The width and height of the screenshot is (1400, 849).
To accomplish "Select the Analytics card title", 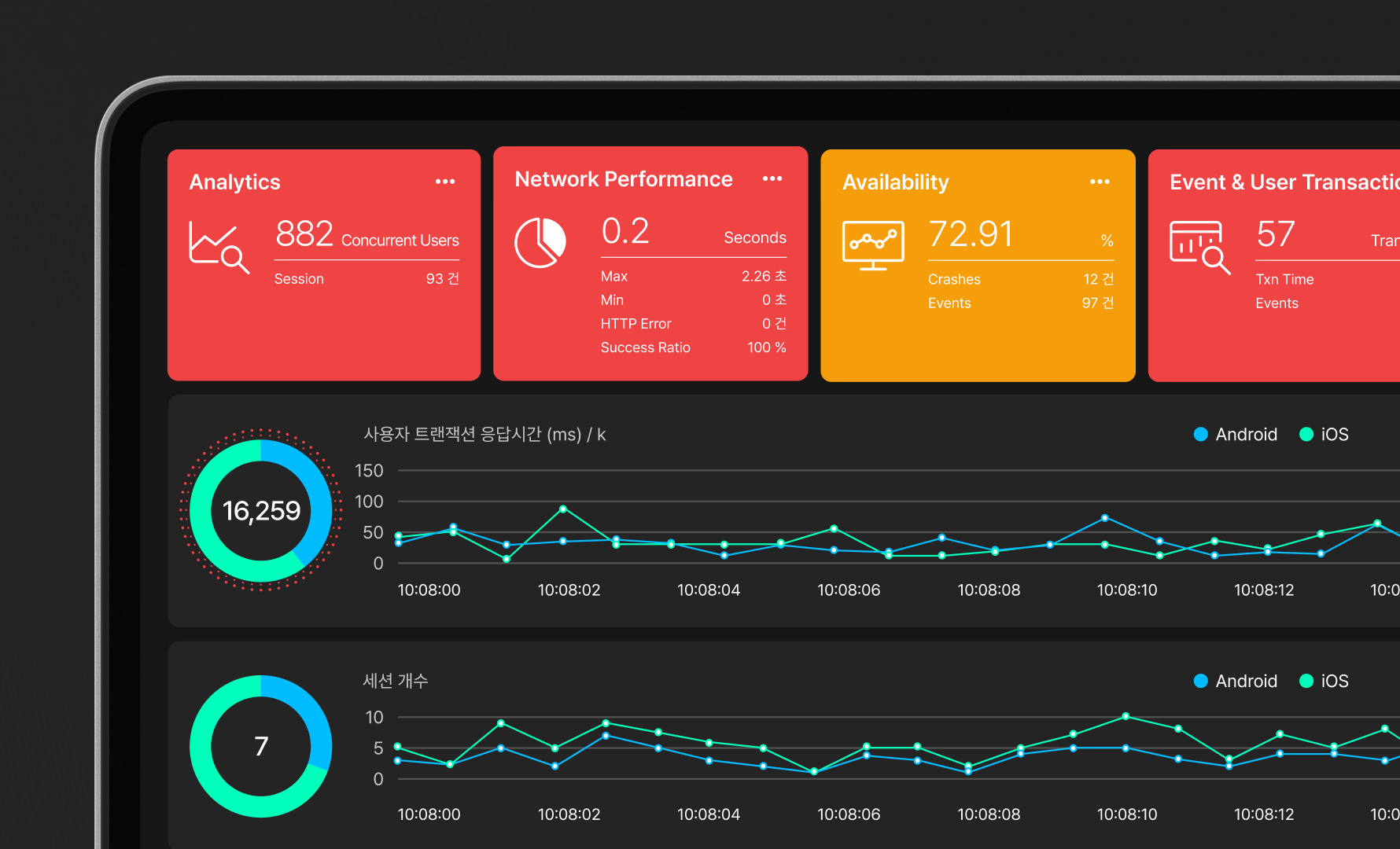I will (235, 182).
